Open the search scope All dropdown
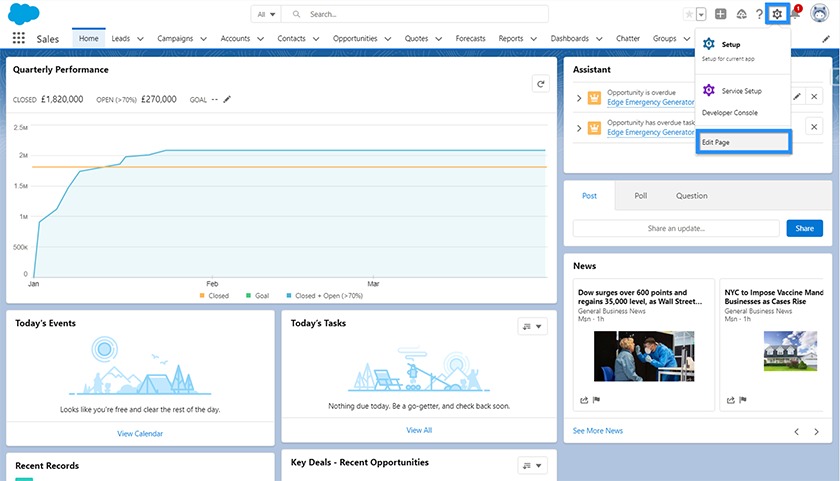840x481 pixels. click(266, 14)
